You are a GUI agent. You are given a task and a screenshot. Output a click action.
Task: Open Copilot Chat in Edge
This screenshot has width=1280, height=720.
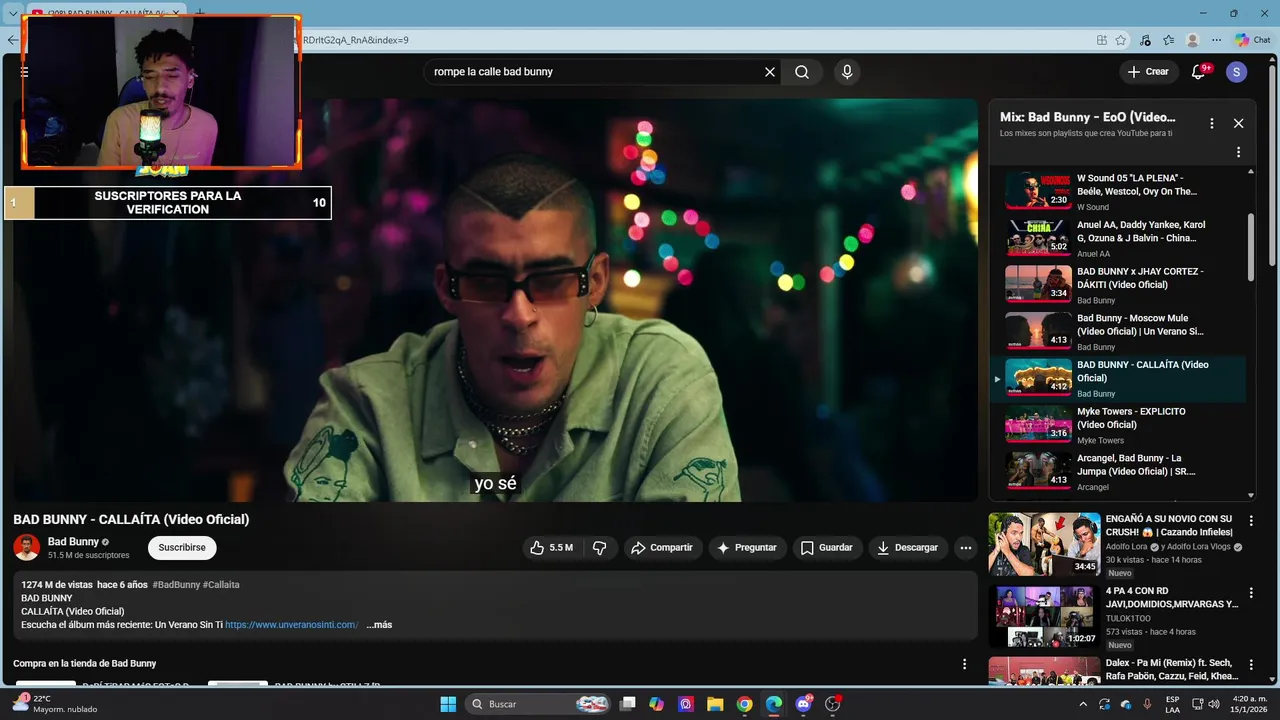pos(1254,40)
